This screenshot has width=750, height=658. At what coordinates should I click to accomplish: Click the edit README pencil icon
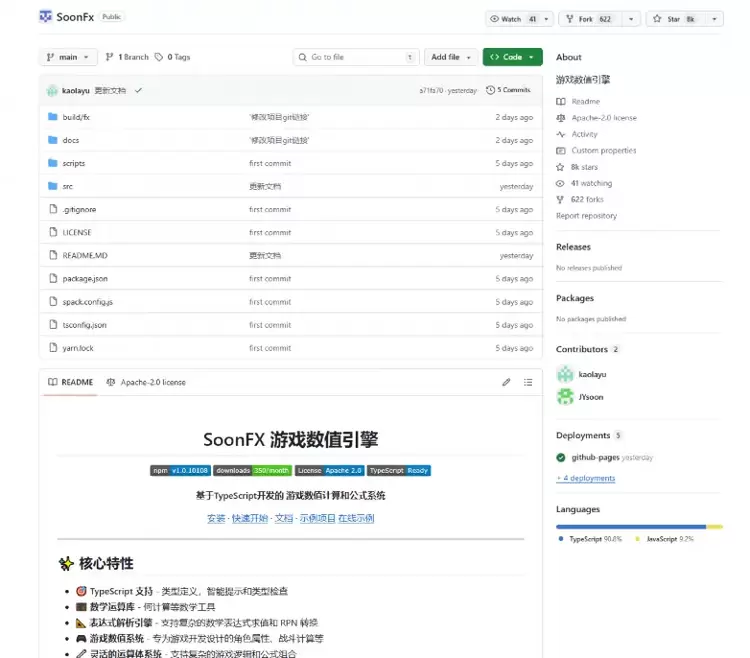coord(506,382)
